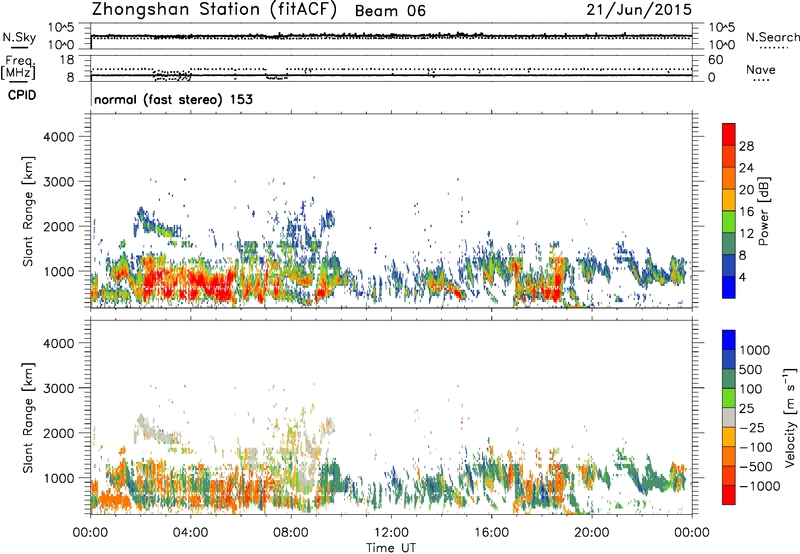
Task: Click the '16:00' time axis tick label
Action: pos(491,533)
